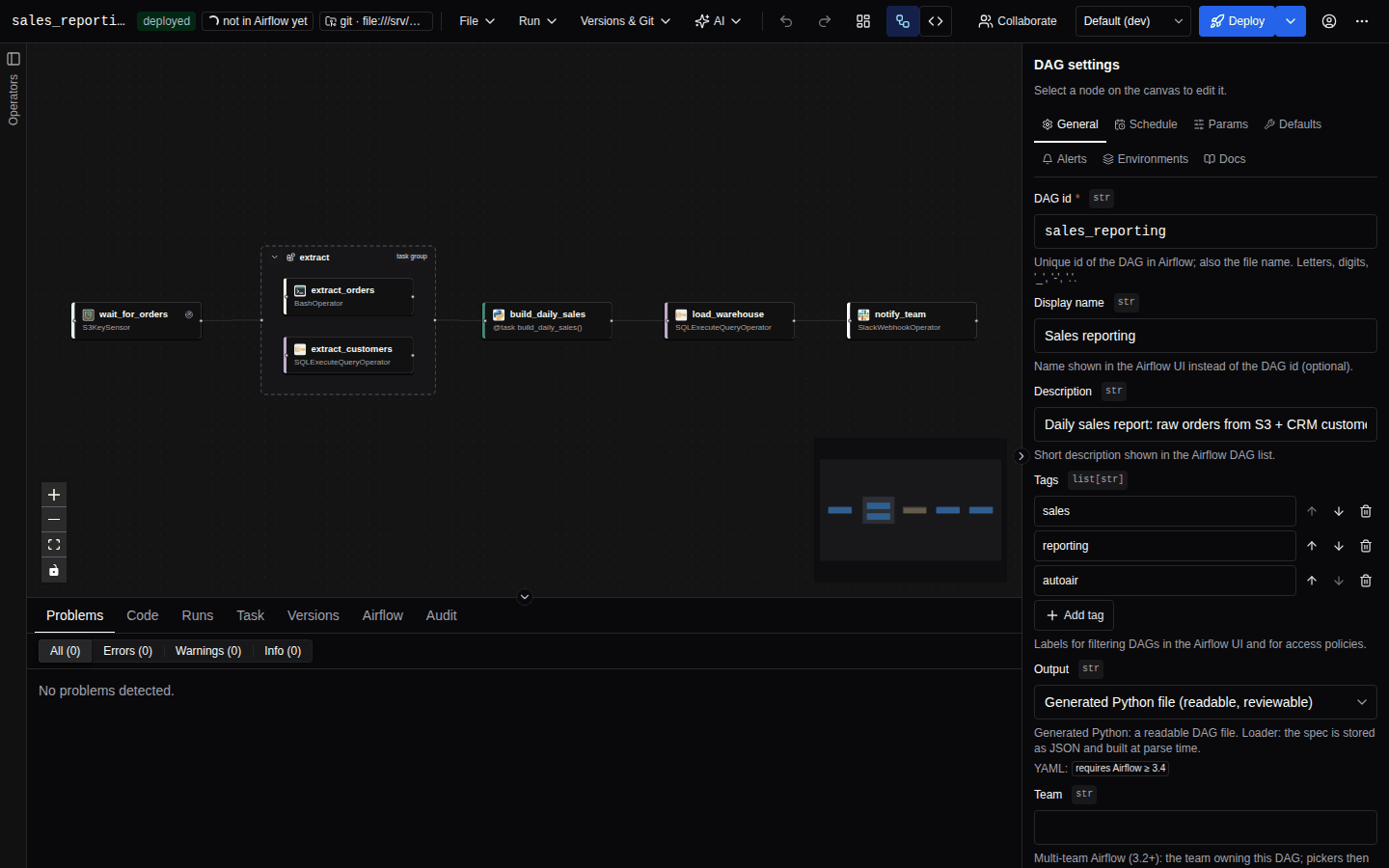Fit the DAG graph to view
This screenshot has height=868, width=1389.
point(54,545)
